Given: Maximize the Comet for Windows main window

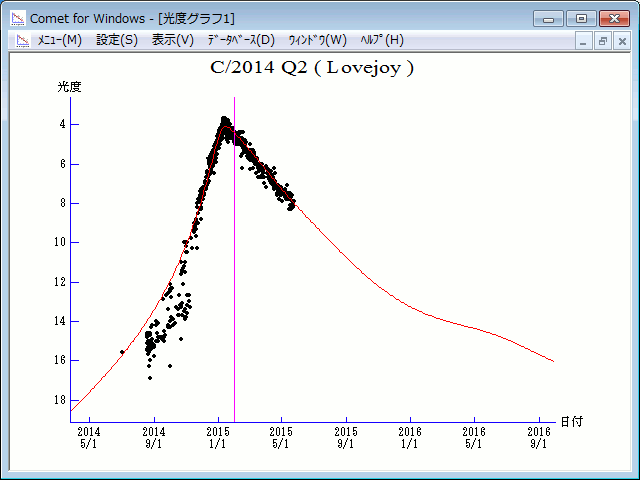Looking at the screenshot, I should (581, 19).
